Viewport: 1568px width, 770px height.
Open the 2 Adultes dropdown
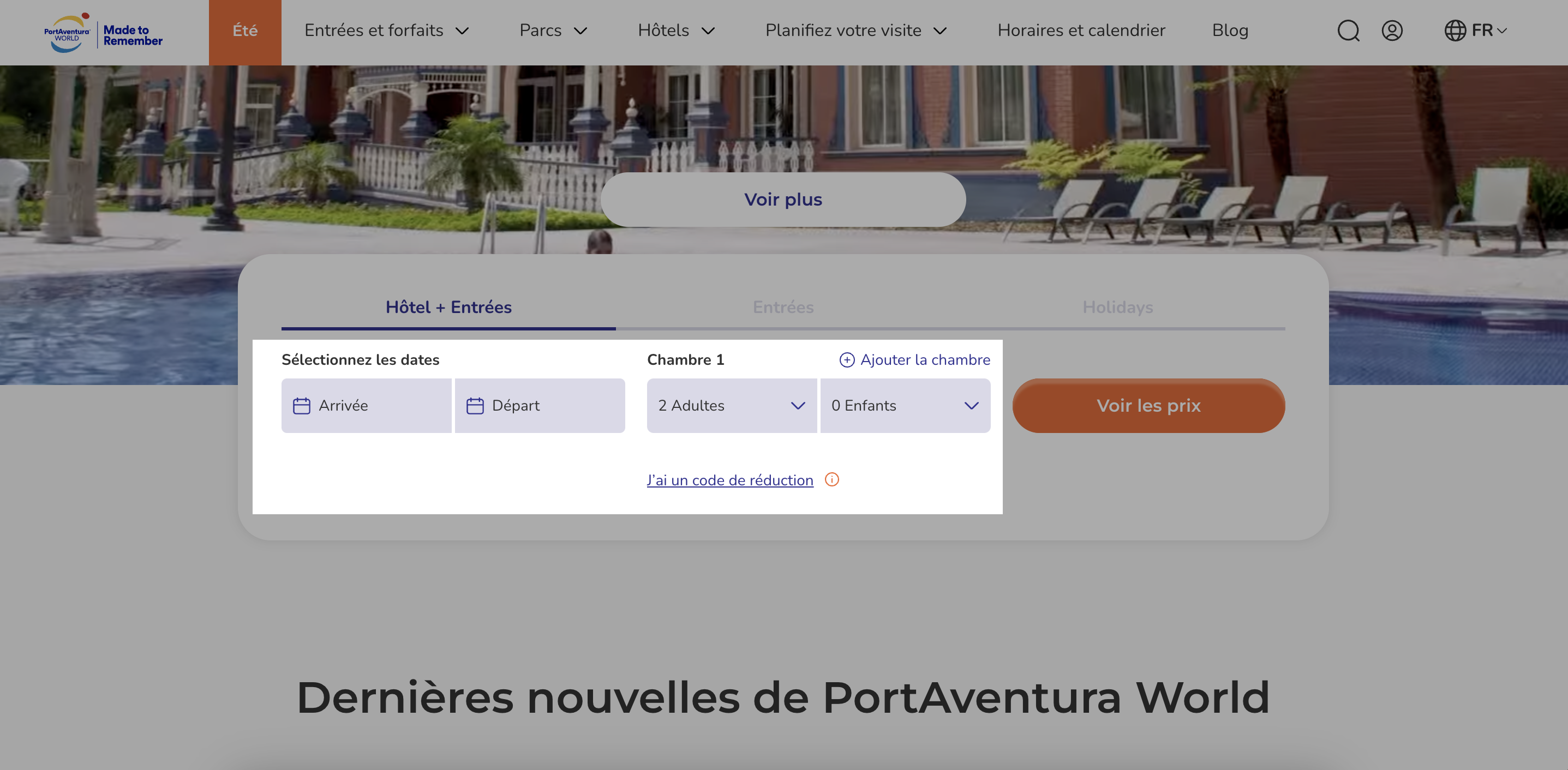(x=732, y=406)
